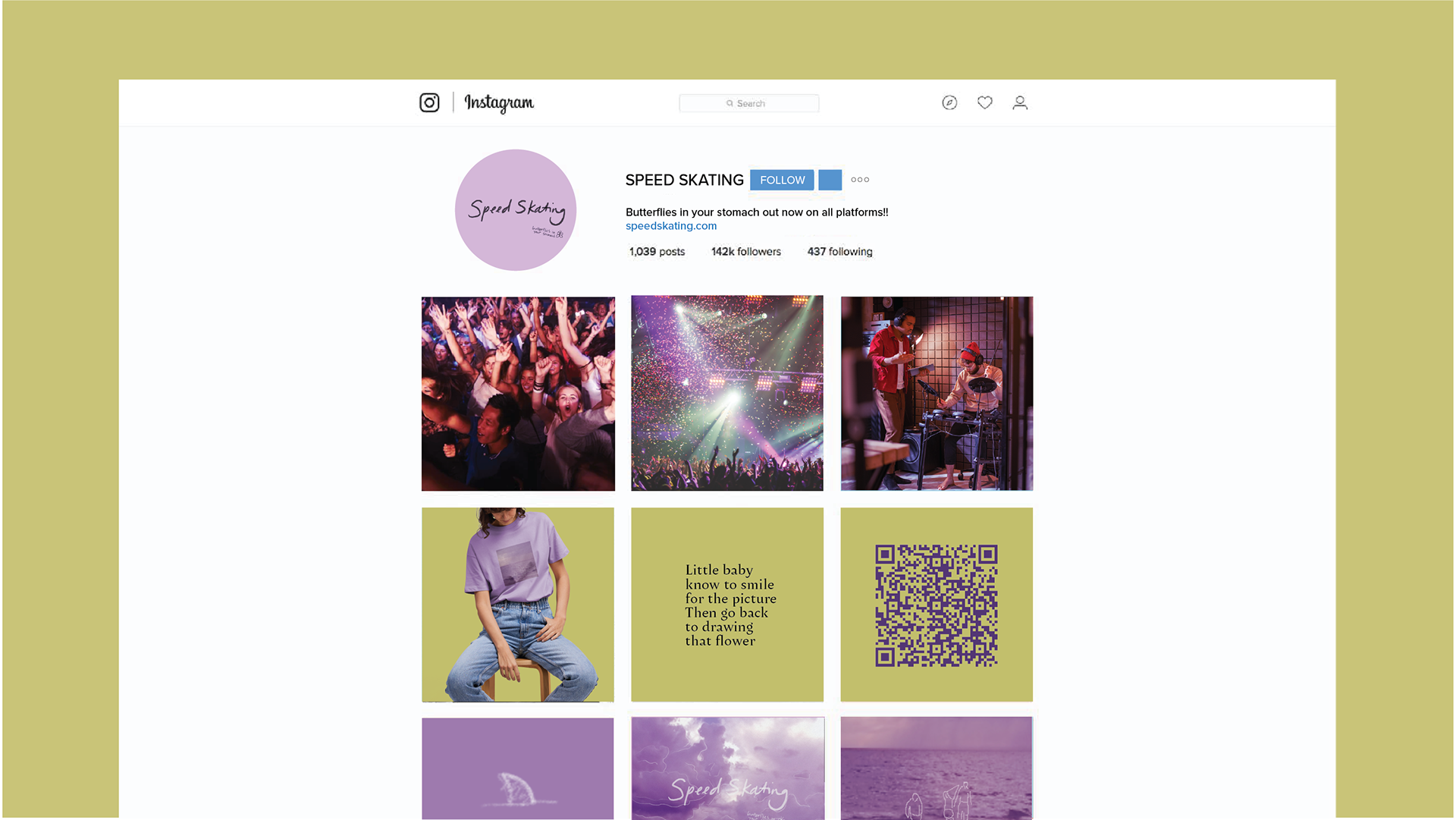Screen dimensions: 1456x820
Task: Click the Speed Skating profile picture
Action: 516,210
